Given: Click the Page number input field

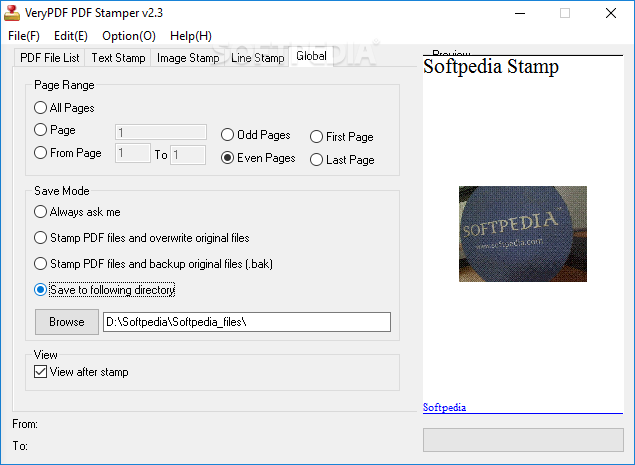Looking at the screenshot, I should click(161, 132).
